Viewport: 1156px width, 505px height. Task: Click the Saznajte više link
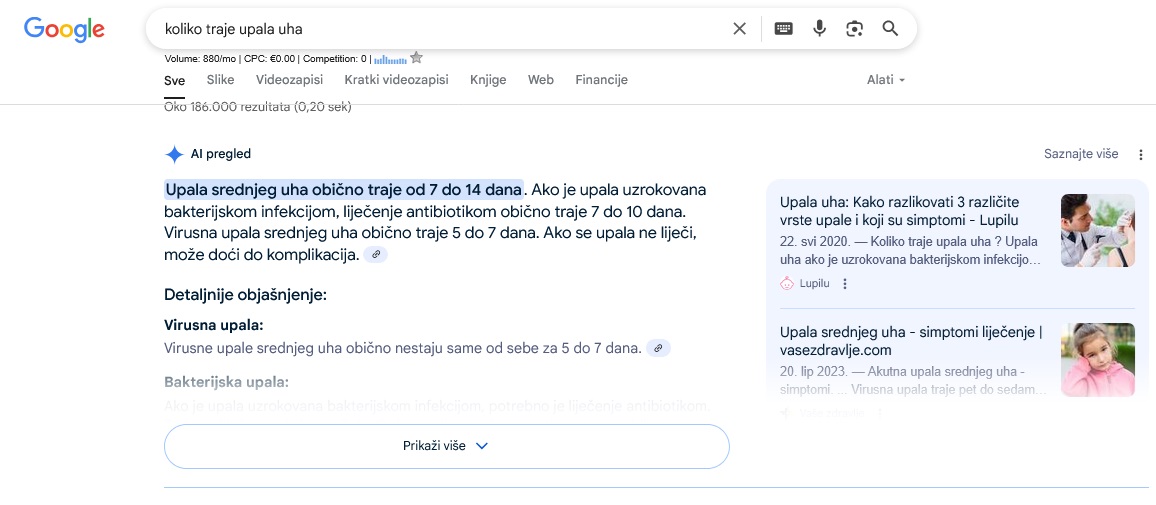1081,154
